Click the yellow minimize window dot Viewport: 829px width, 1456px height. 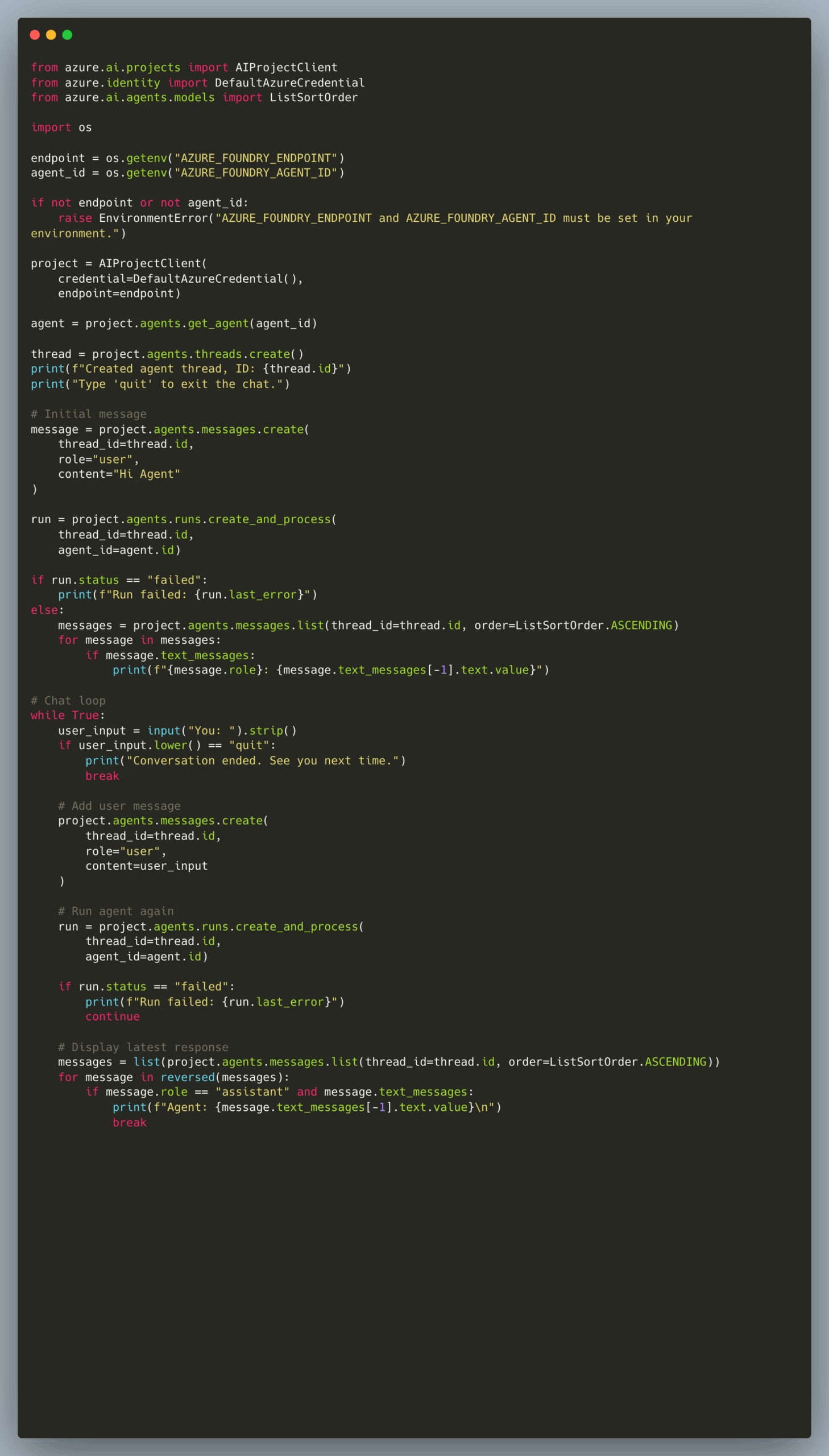pyautogui.click(x=51, y=35)
